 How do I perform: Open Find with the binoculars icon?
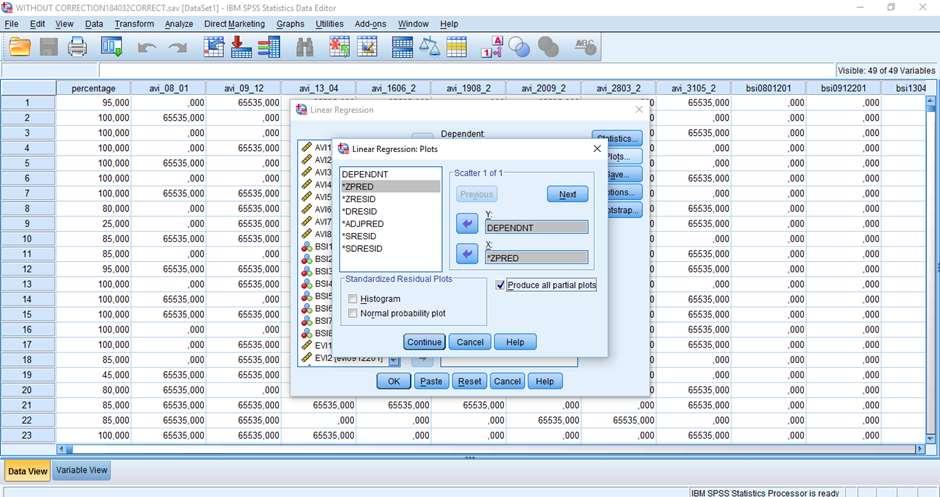(305, 47)
